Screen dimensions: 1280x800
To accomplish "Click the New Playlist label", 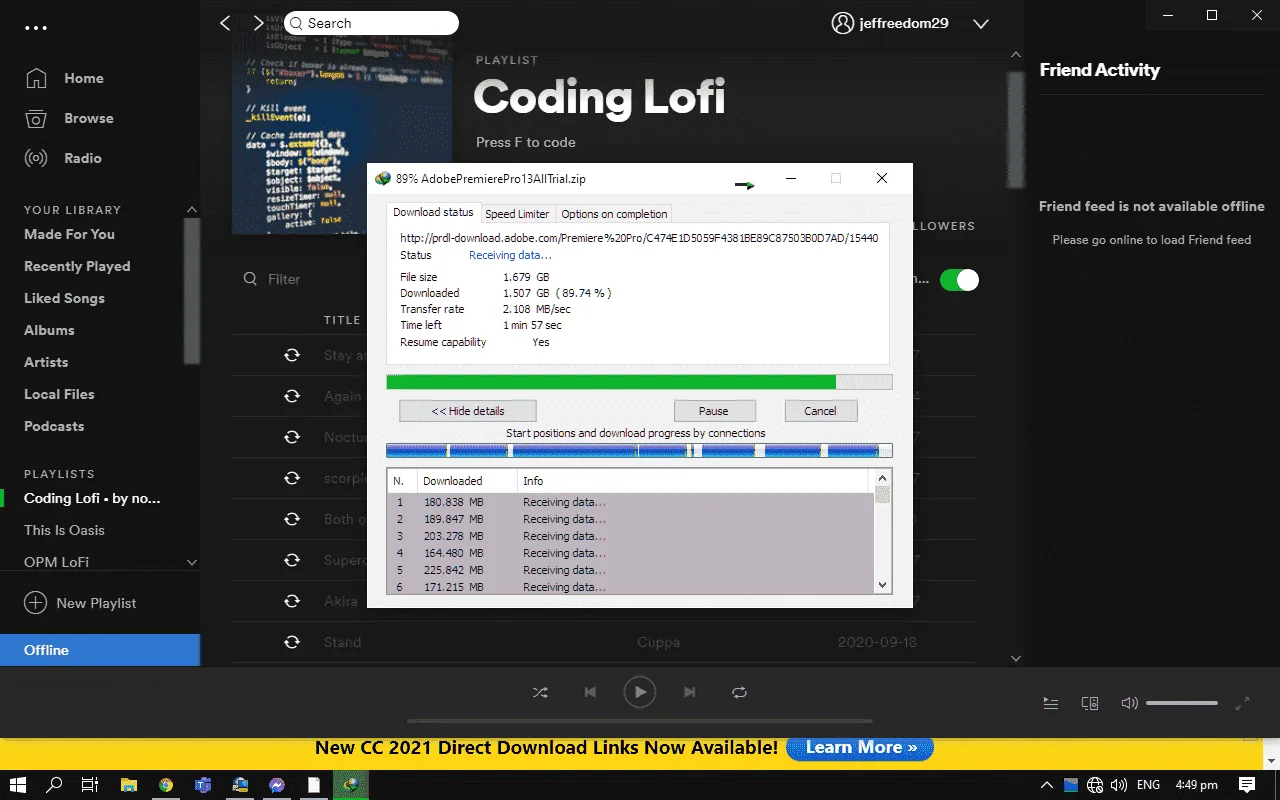I will point(96,603).
